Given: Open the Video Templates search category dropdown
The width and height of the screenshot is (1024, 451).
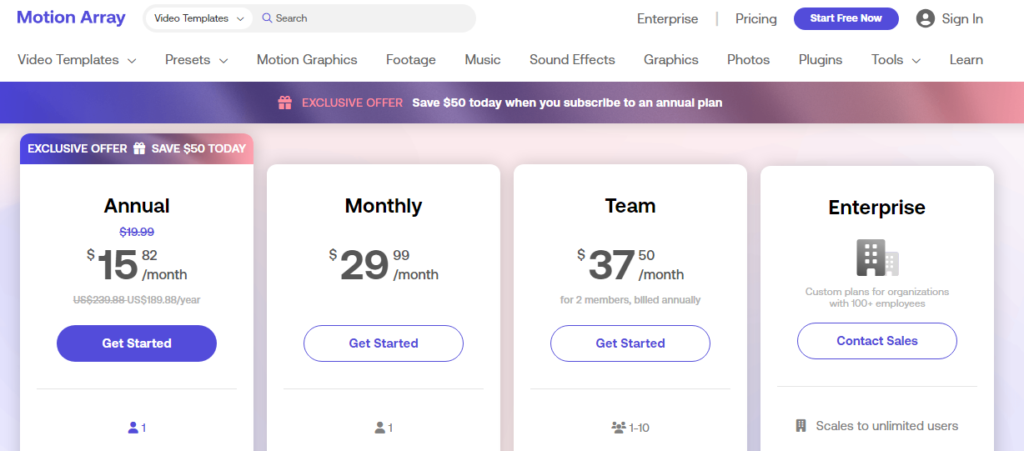Looking at the screenshot, I should coord(198,18).
